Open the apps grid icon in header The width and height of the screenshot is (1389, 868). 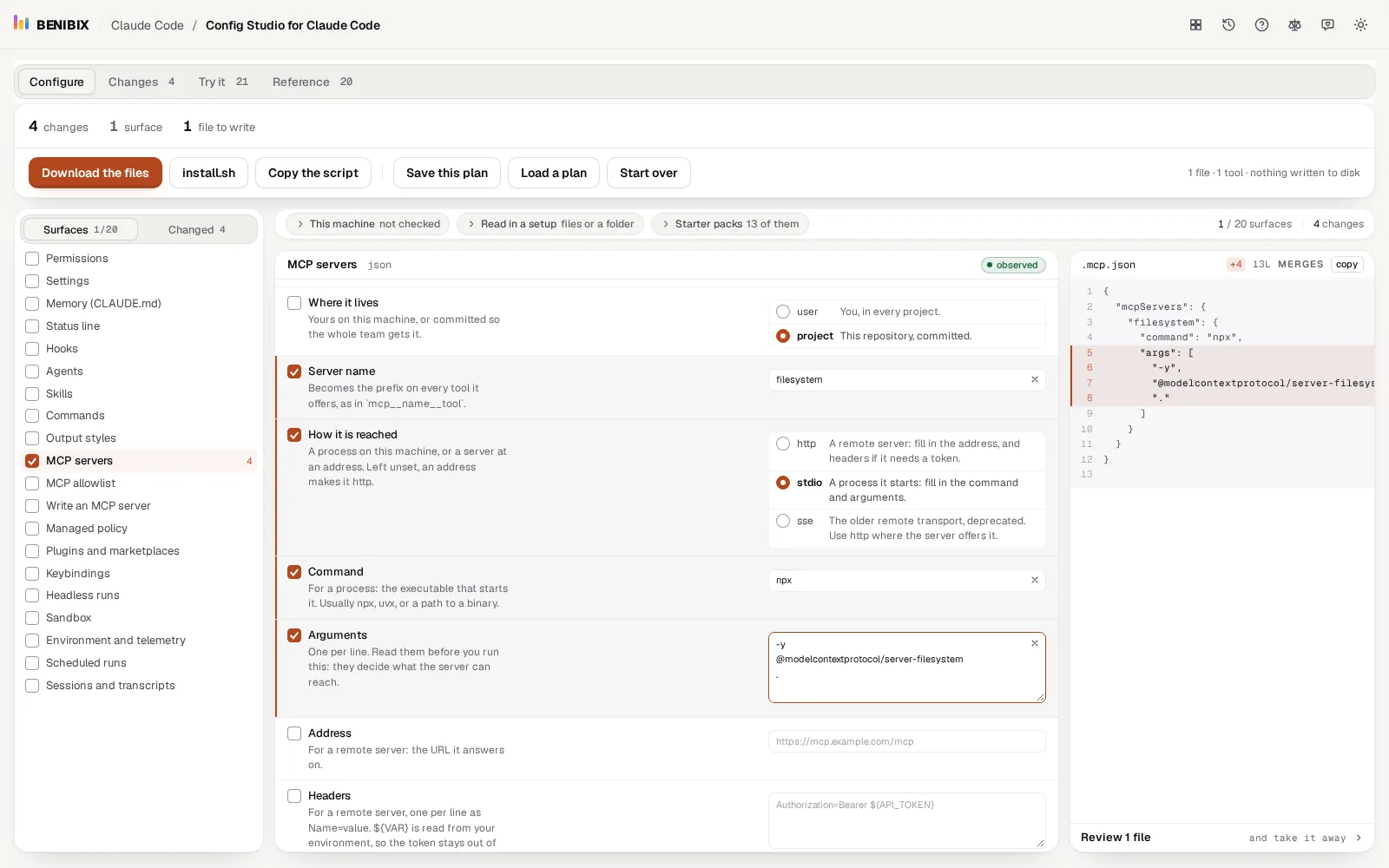[1195, 25]
